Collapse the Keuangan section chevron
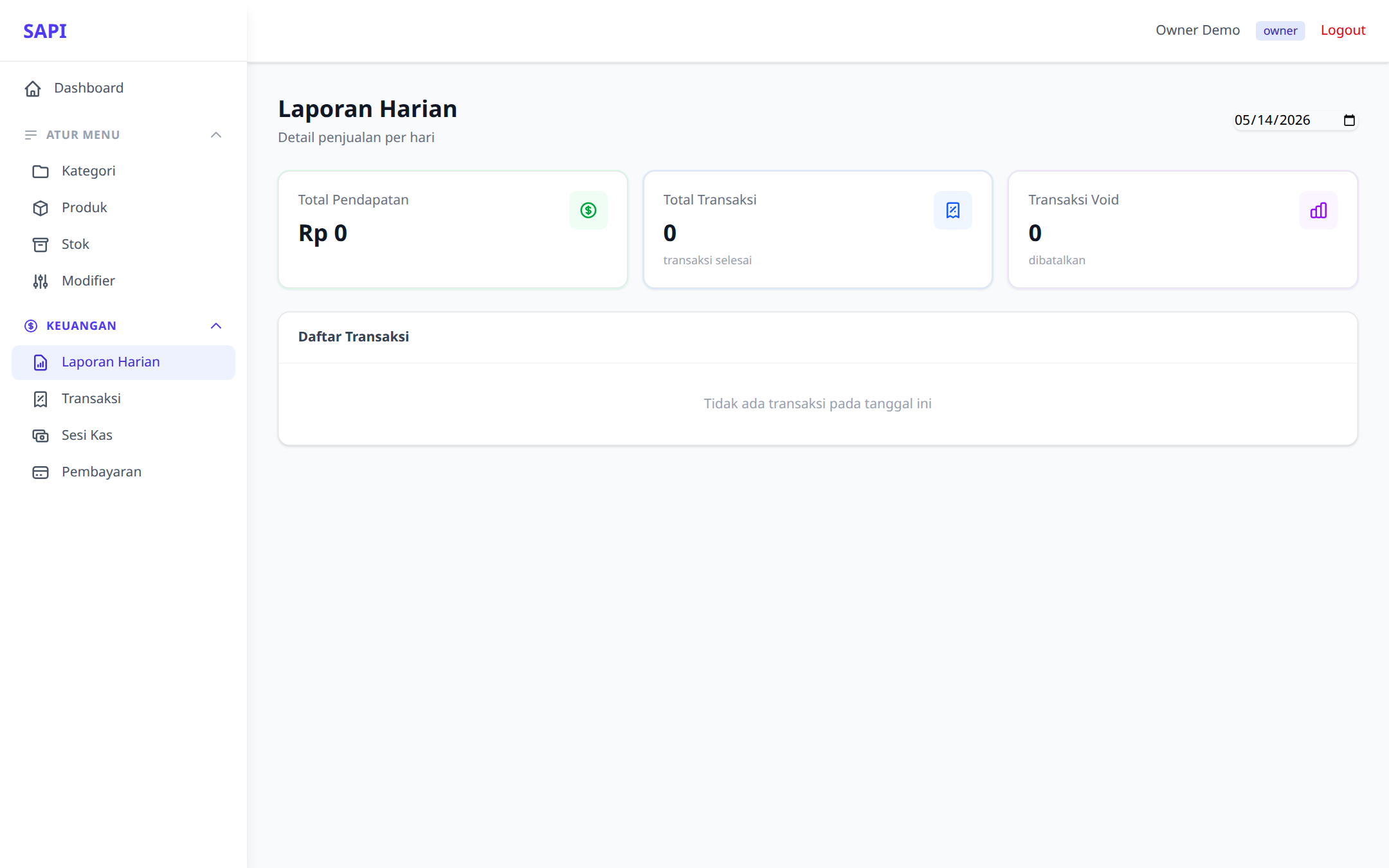Screen dimensions: 1389x868 click(x=216, y=326)
